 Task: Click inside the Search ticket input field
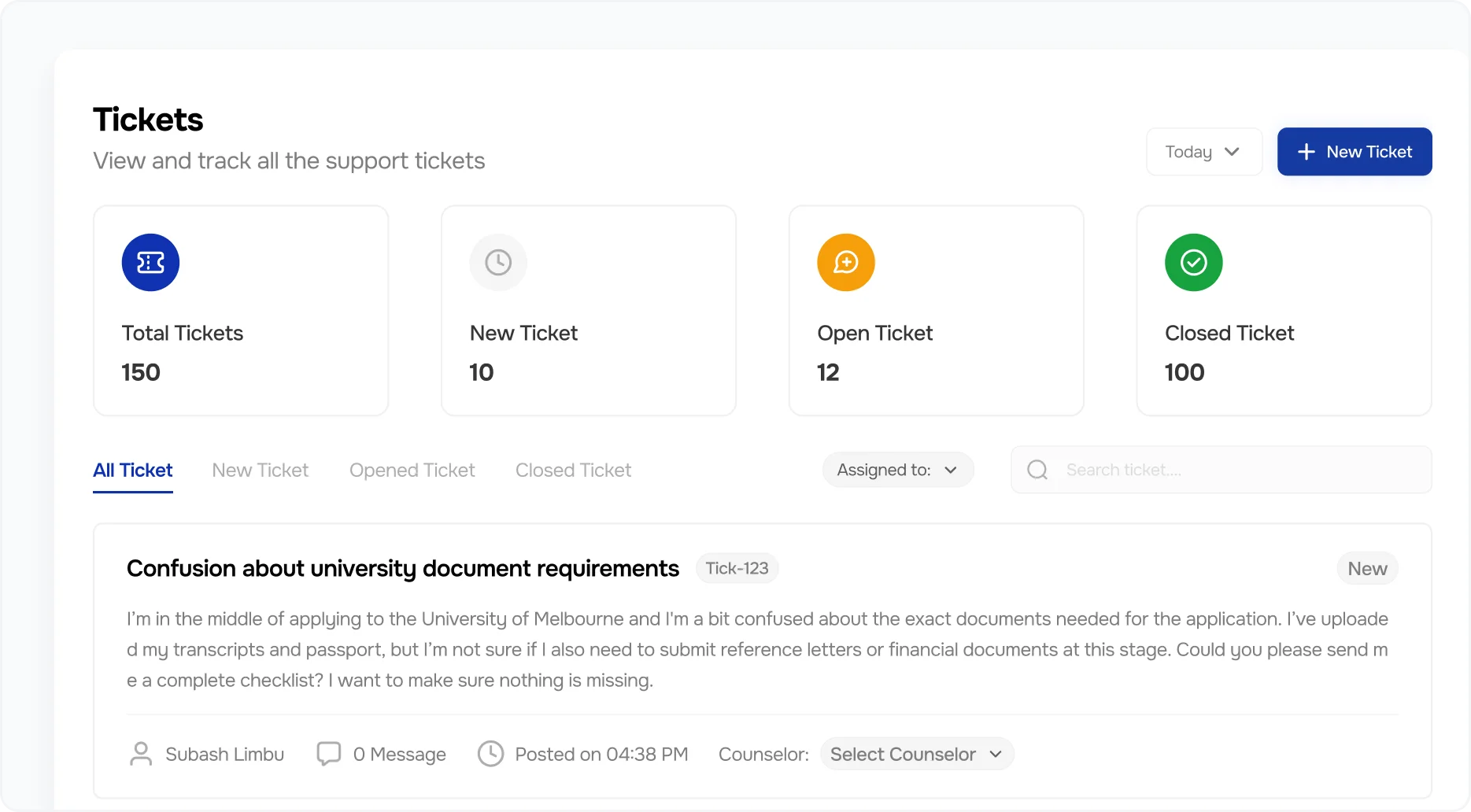pos(1181,469)
